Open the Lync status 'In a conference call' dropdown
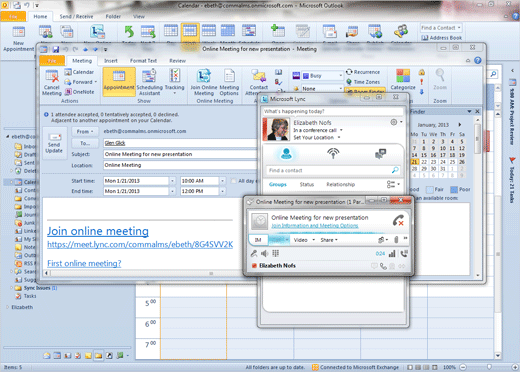The height and width of the screenshot is (372, 520). tap(341, 130)
